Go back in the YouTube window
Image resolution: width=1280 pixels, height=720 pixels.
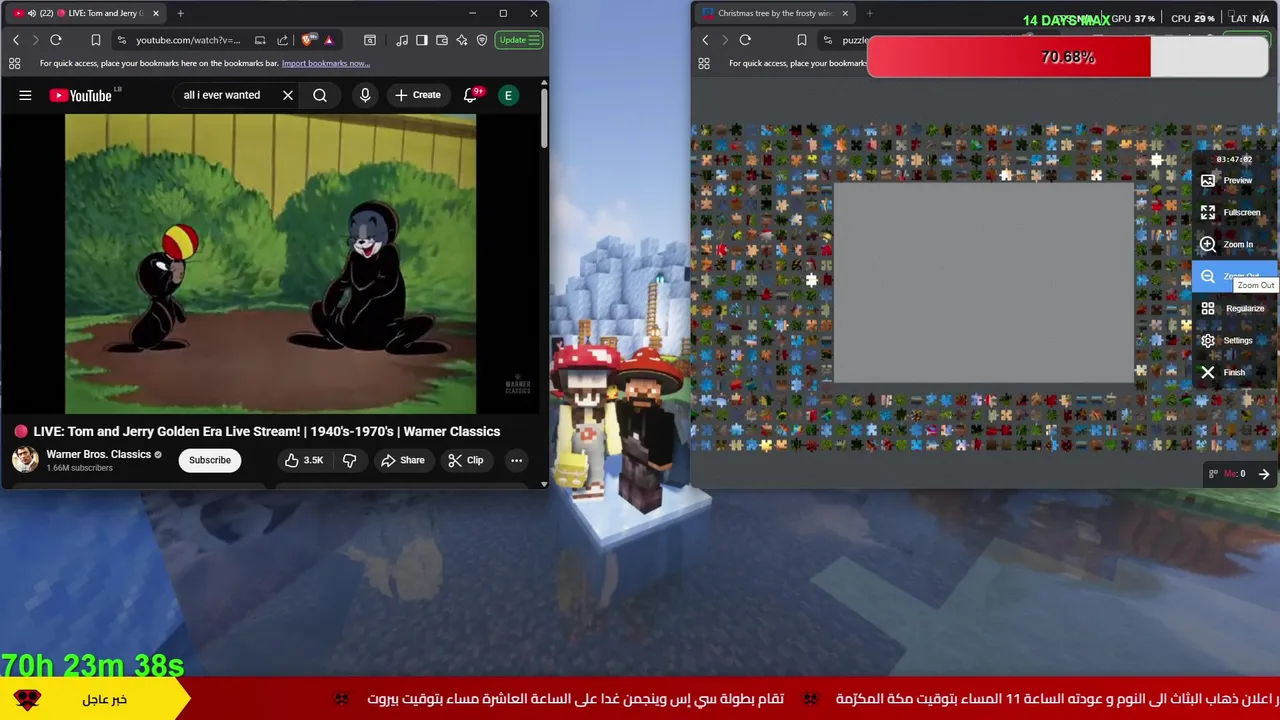(16, 40)
